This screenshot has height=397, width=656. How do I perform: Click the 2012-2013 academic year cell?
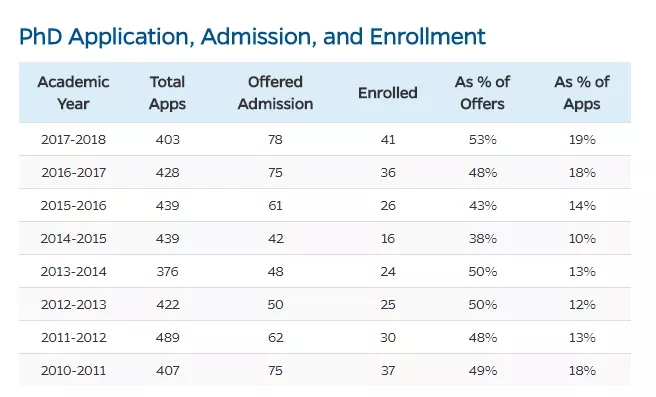[x=74, y=305]
